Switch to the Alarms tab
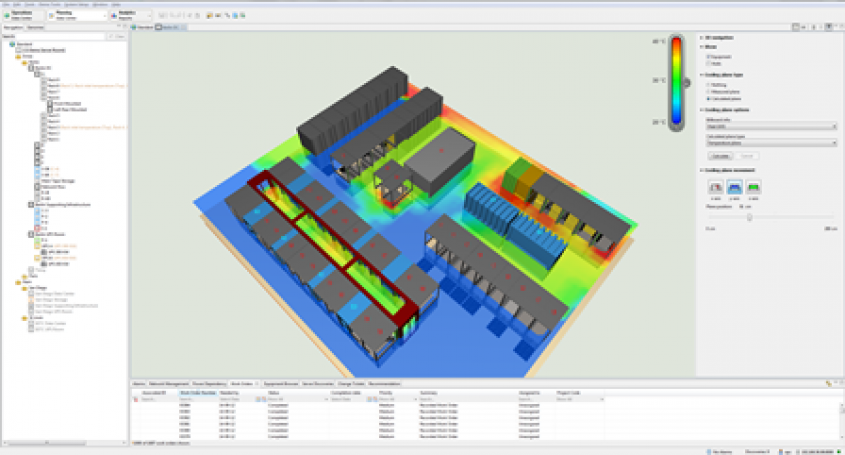This screenshot has width=845, height=455. [139, 384]
